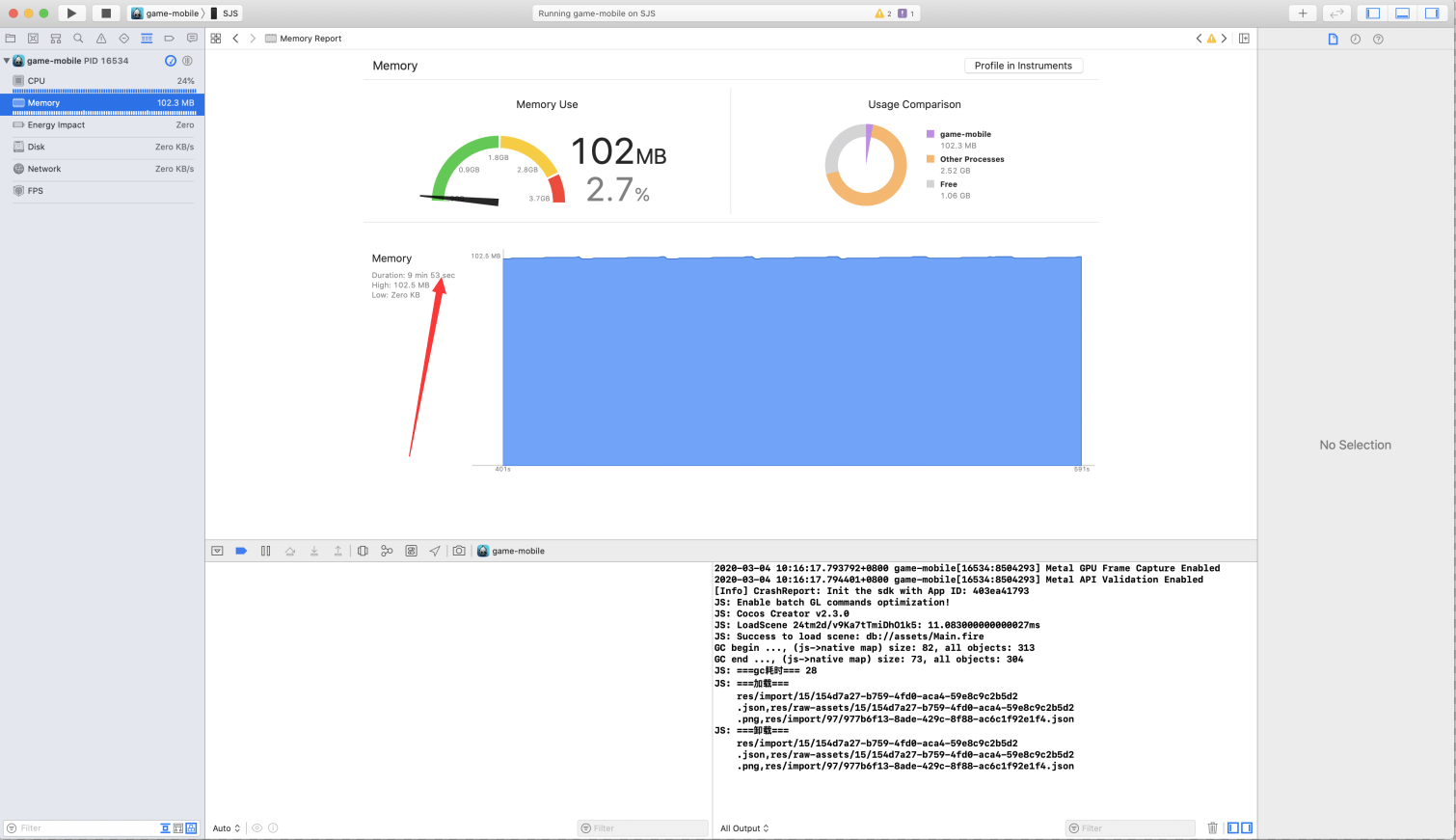The width and height of the screenshot is (1456, 840).
Task: Click the Run (play) button
Action: tap(71, 14)
